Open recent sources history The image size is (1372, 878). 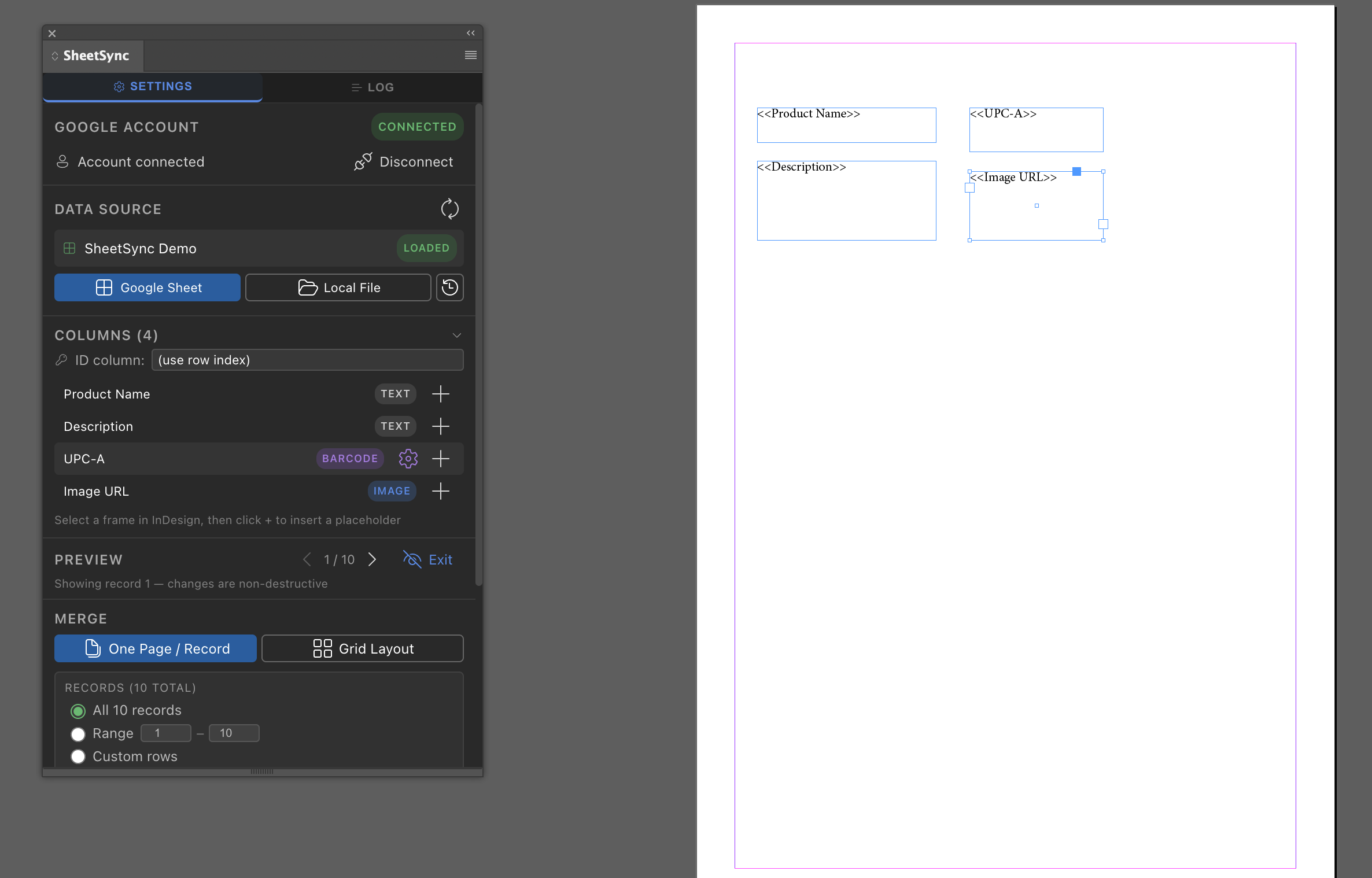450,287
